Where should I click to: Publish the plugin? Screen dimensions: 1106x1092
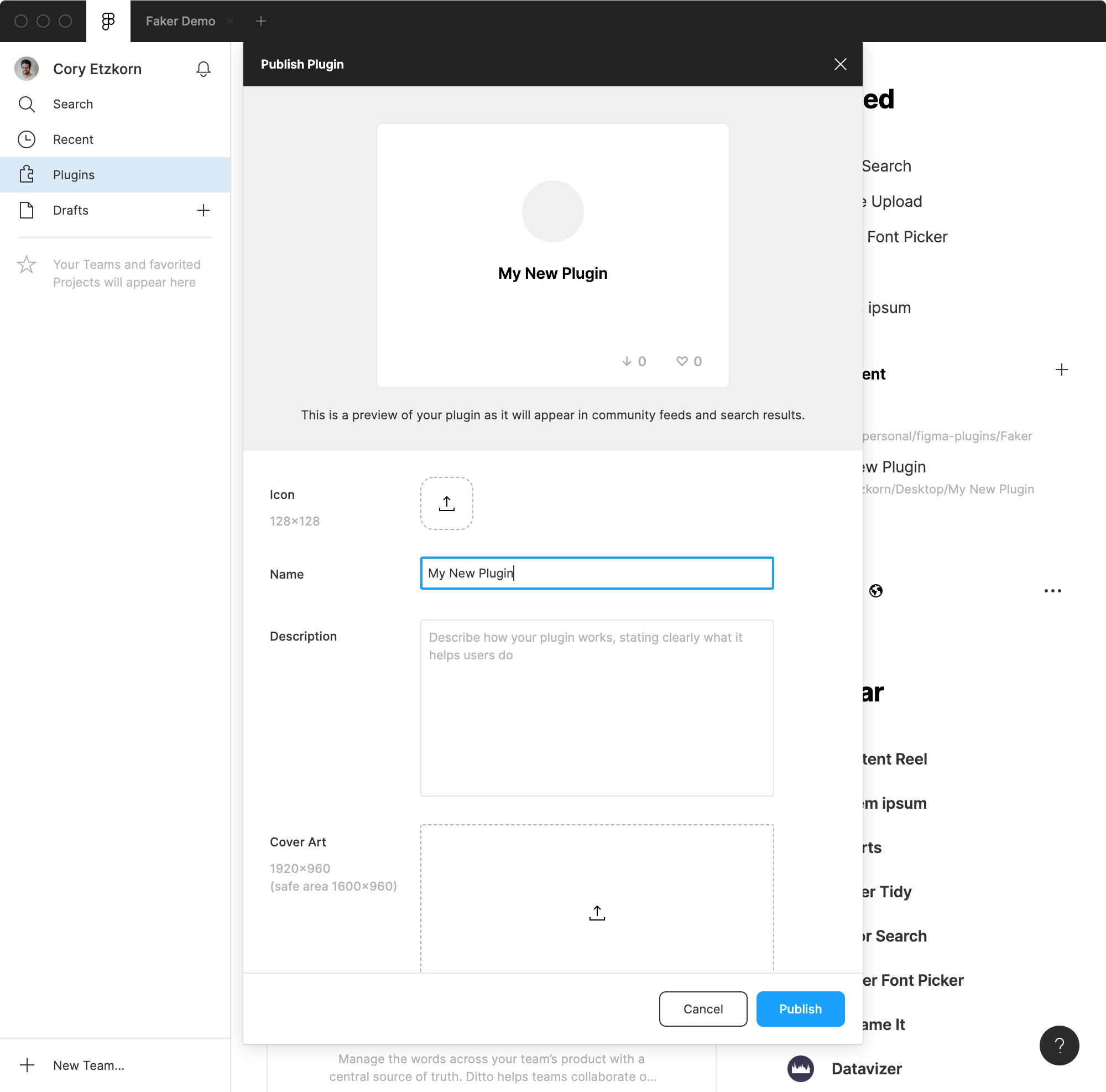800,1009
